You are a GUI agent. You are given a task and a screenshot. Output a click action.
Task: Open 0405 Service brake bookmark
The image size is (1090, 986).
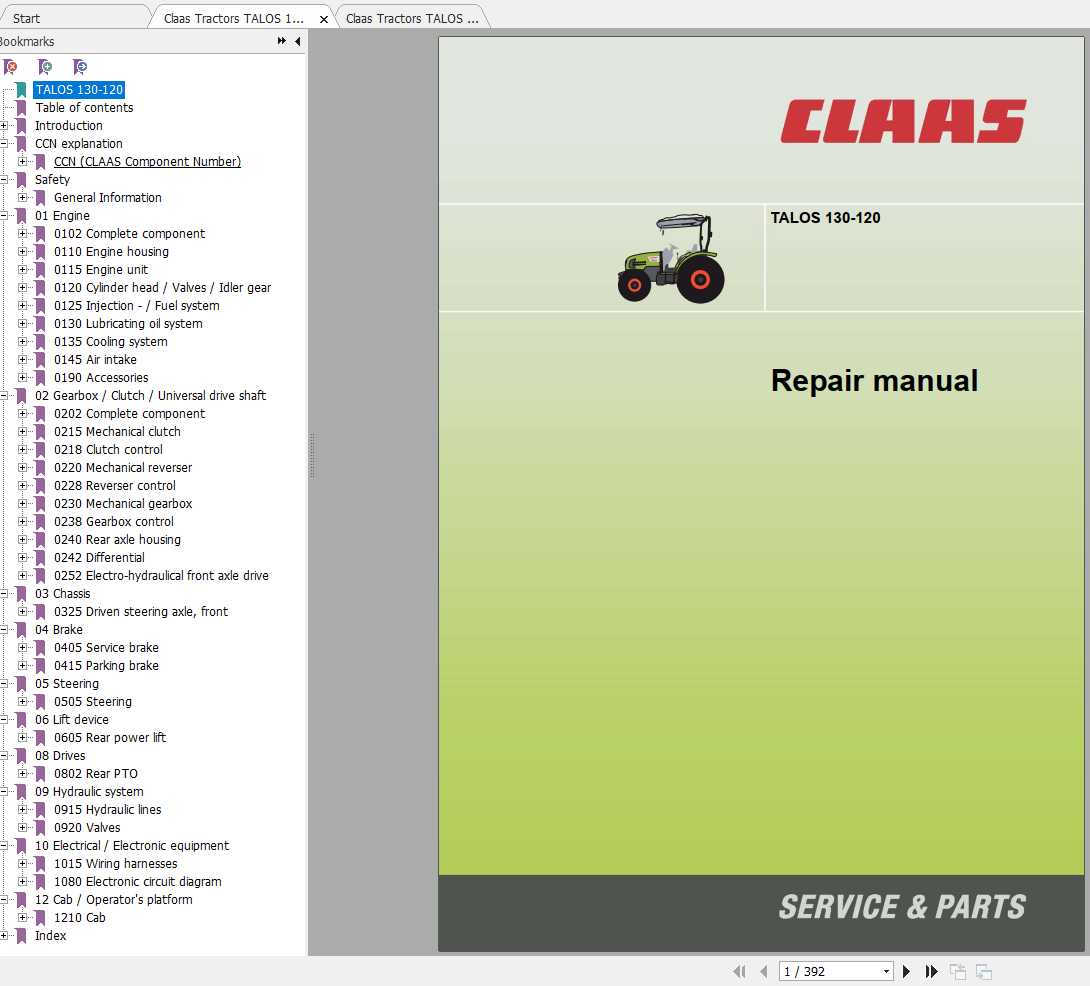[x=106, y=648]
